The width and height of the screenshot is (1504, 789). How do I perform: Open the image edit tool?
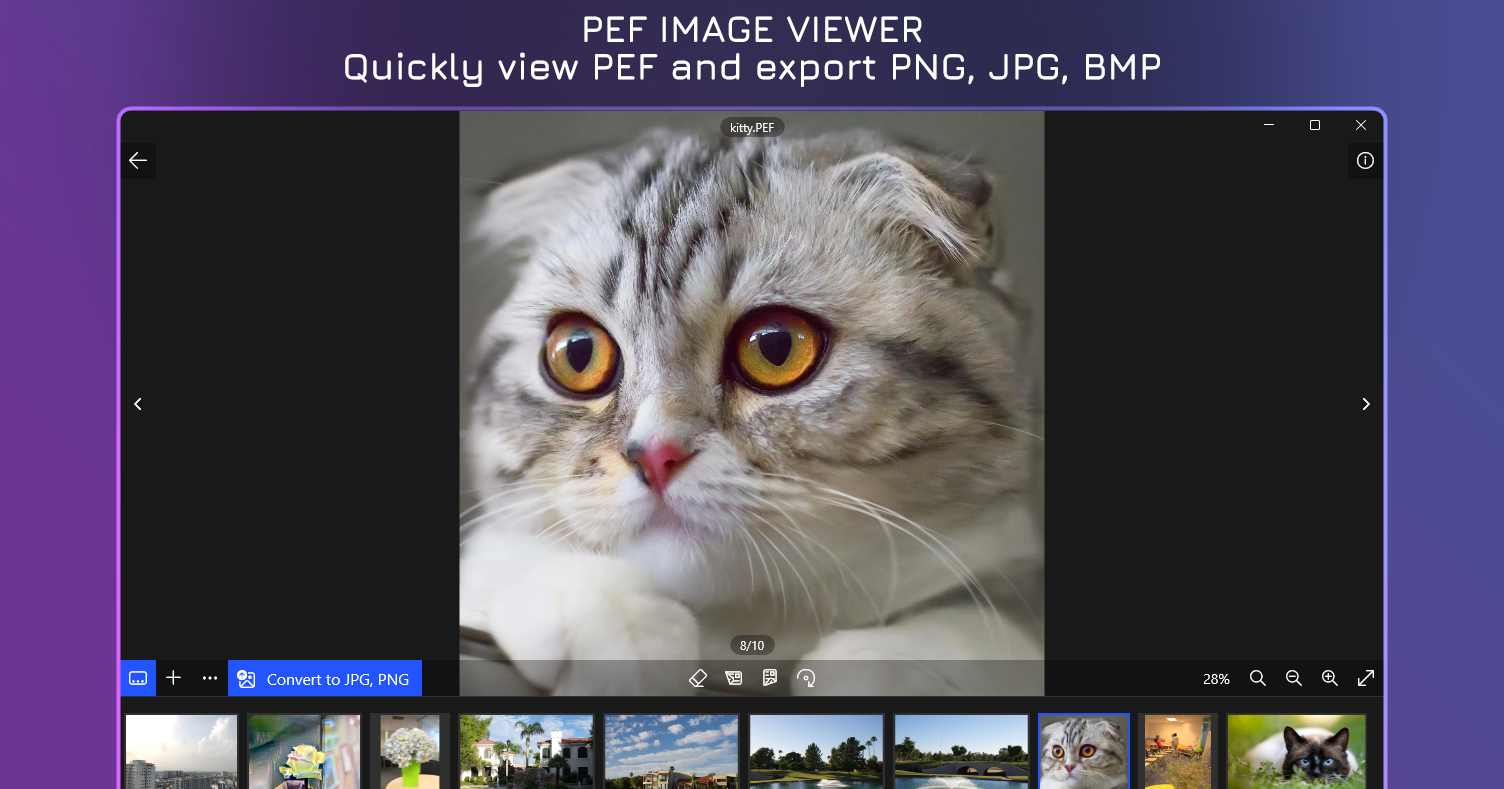point(769,677)
